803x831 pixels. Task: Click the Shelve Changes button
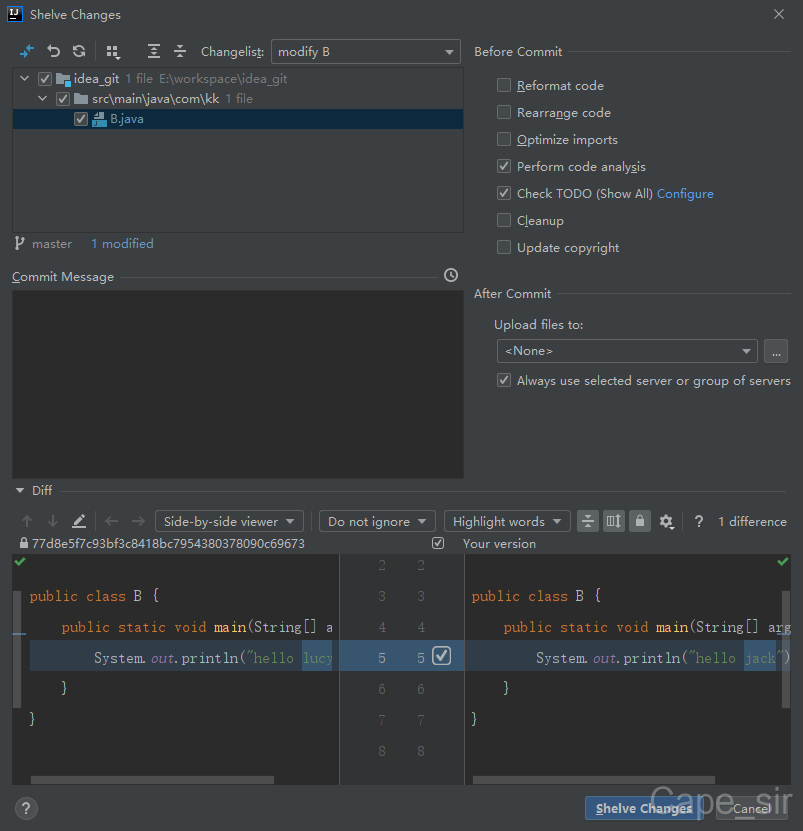pyautogui.click(x=643, y=808)
